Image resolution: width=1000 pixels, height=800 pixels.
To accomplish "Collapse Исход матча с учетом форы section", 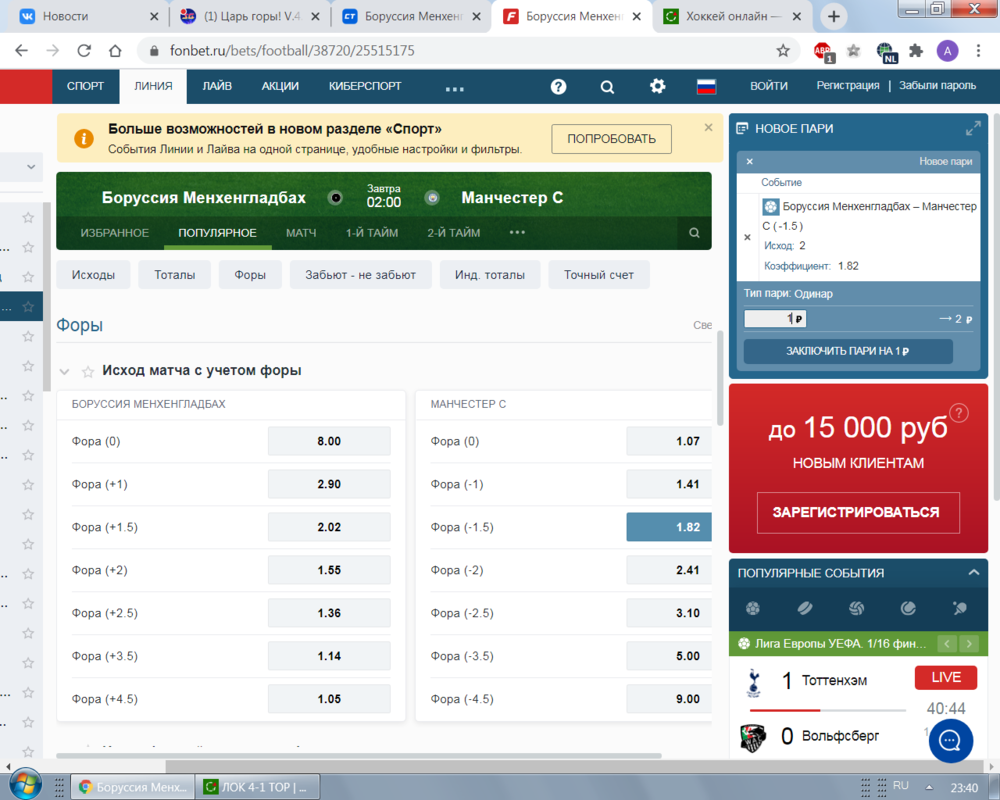I will (x=64, y=371).
